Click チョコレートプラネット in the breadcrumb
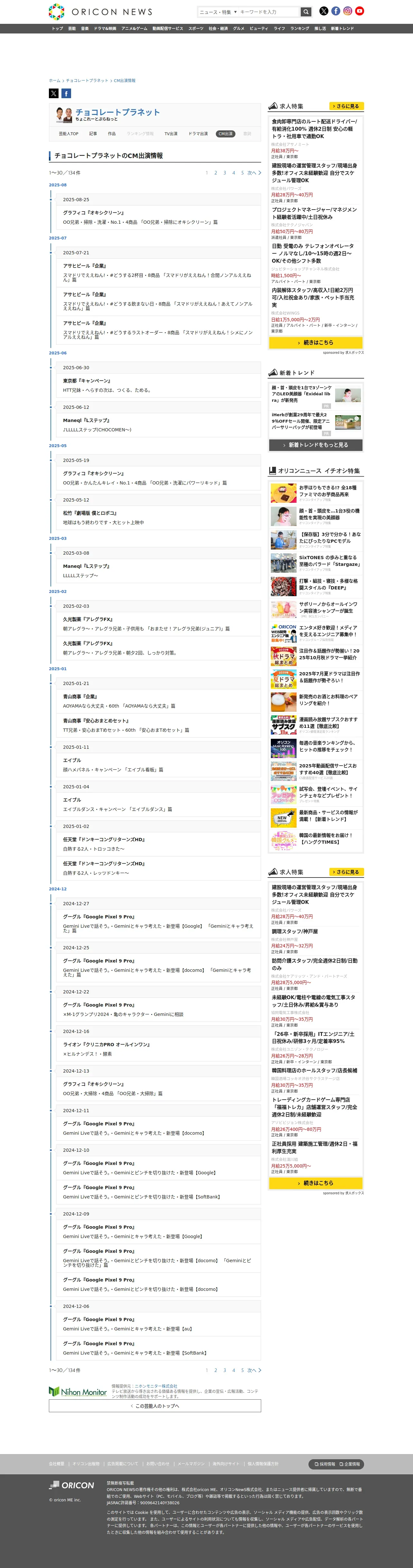This screenshot has width=413, height=1568. click(x=87, y=80)
